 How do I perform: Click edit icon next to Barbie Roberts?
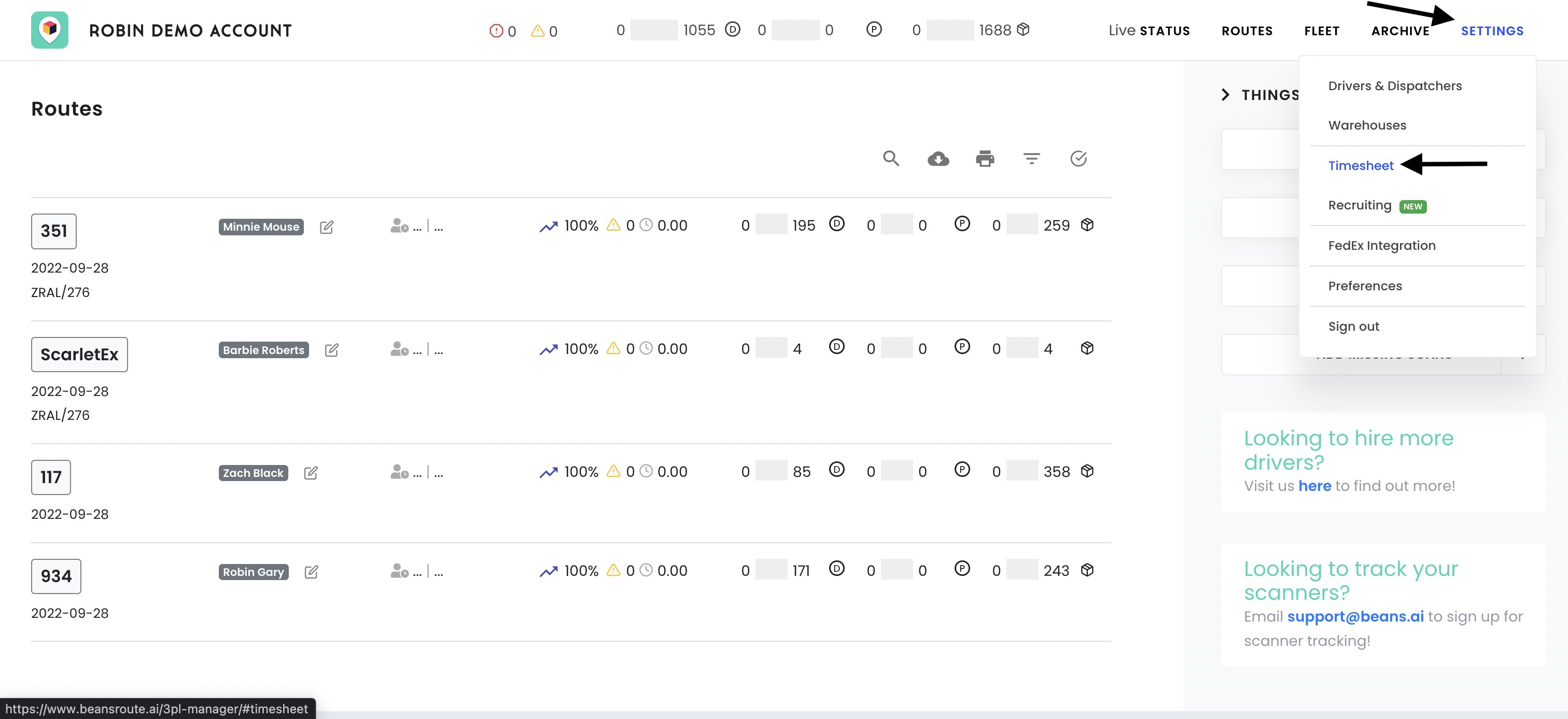coord(331,350)
